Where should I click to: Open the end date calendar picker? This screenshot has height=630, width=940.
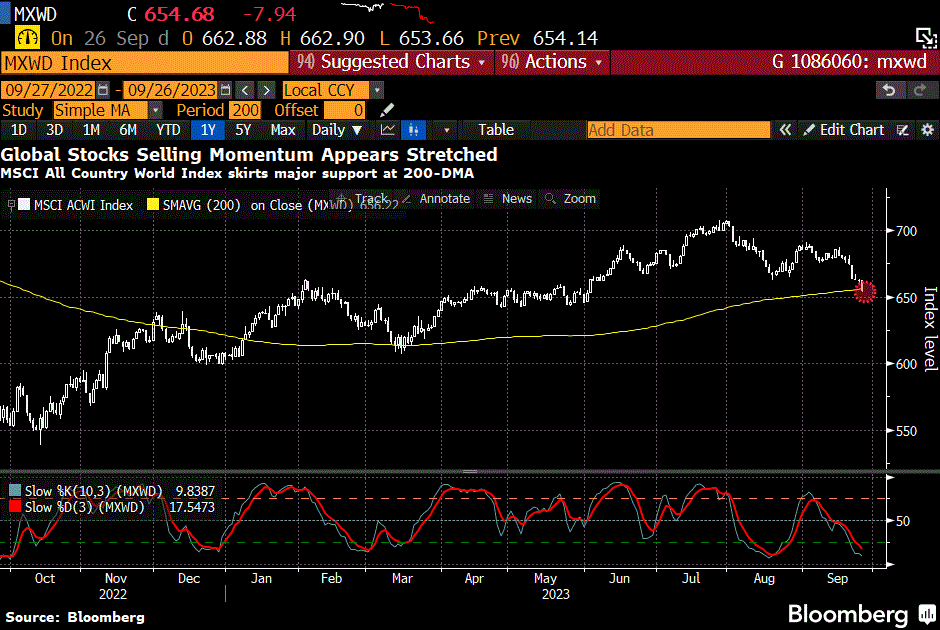tap(225, 90)
